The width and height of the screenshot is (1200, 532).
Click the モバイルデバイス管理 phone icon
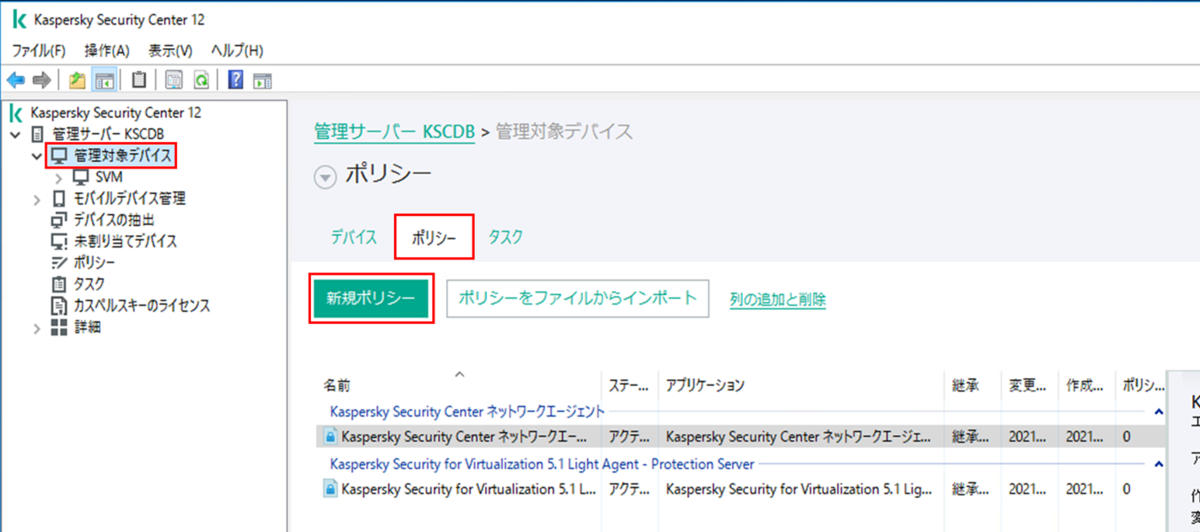click(58, 199)
